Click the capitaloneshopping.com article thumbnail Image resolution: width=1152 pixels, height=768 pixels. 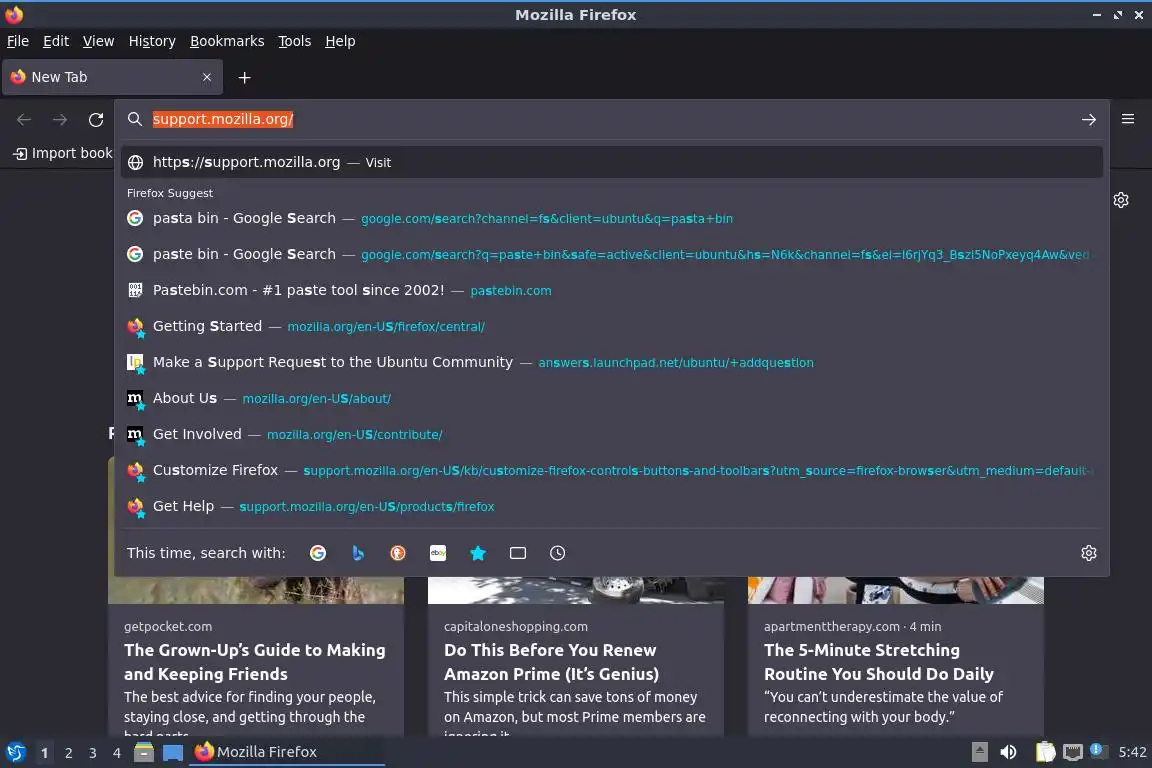(x=575, y=590)
